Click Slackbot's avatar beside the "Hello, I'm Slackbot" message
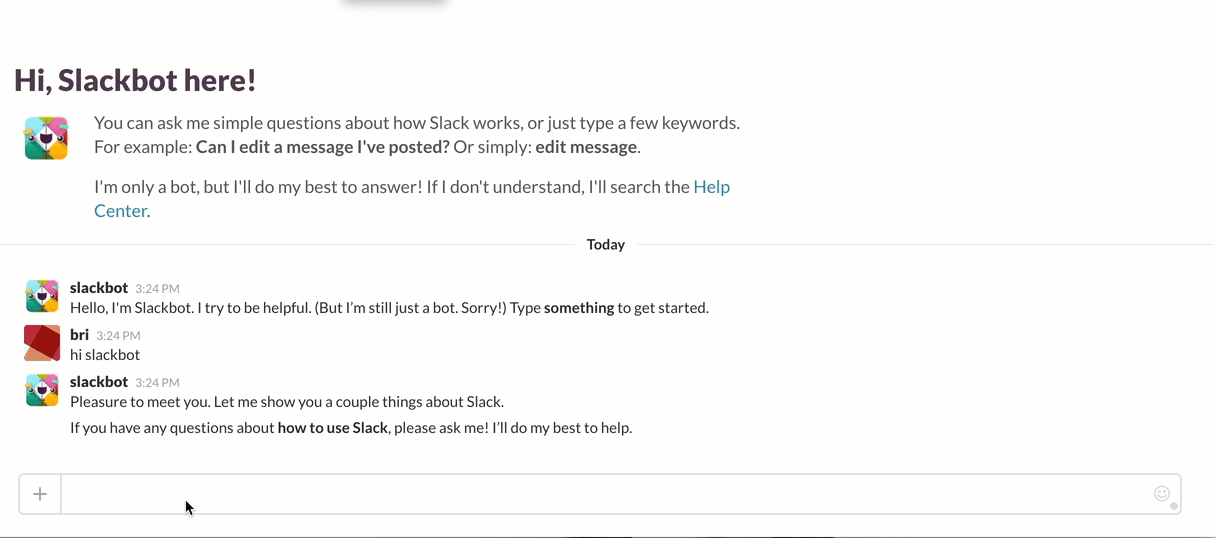This screenshot has width=1216, height=538. [42, 296]
